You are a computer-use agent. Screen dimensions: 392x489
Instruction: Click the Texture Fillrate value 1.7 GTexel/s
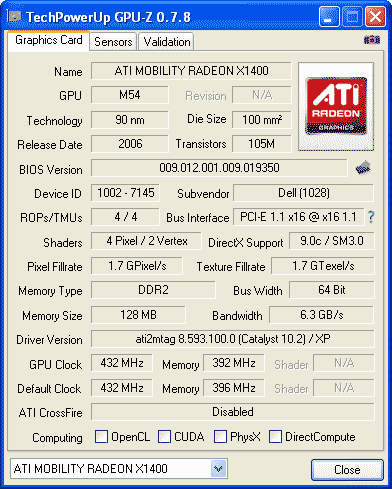(323, 266)
